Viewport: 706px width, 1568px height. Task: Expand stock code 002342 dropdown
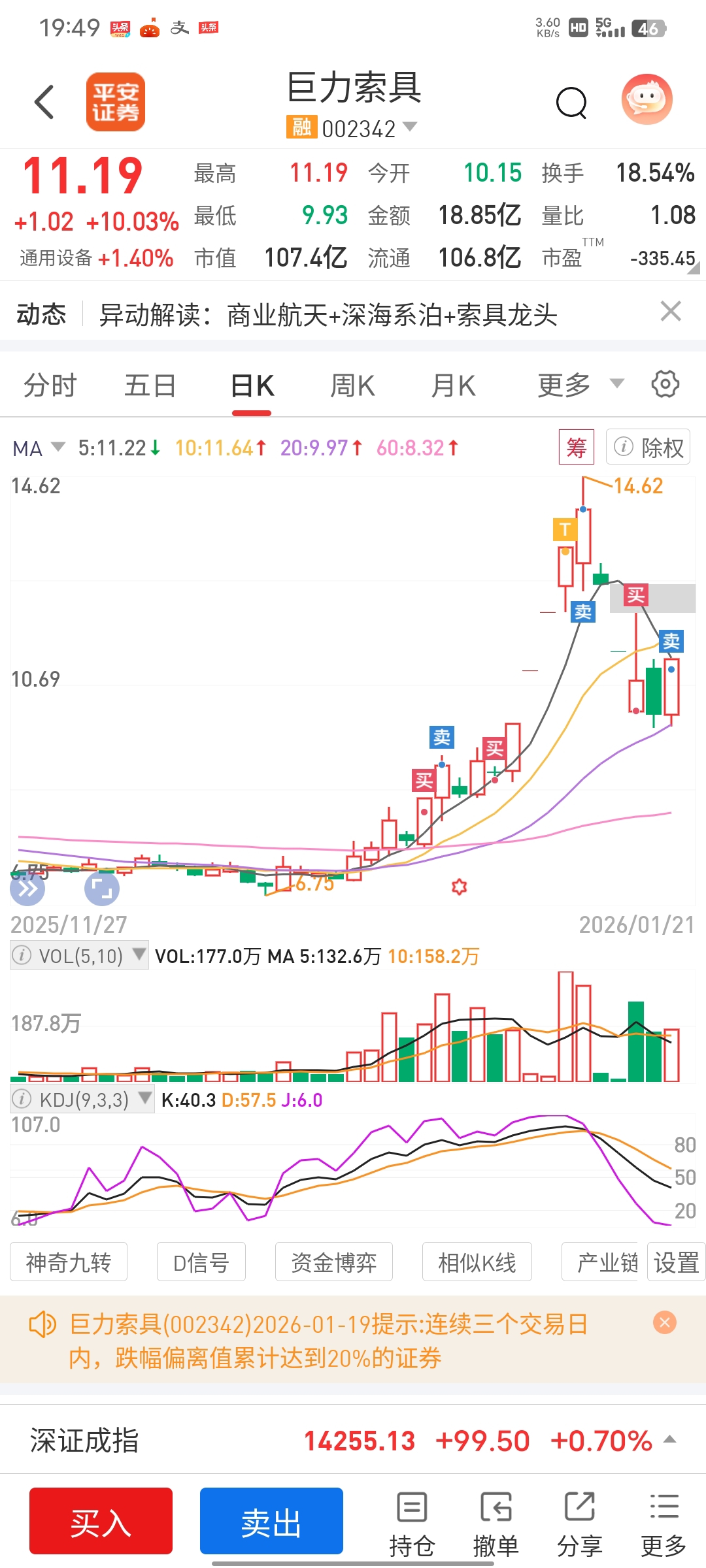(x=410, y=127)
